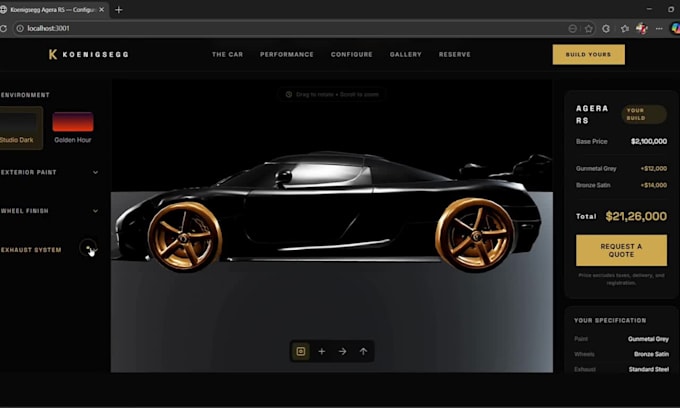Image resolution: width=680 pixels, height=408 pixels.
Task: Select the front view camera icon
Action: pyautogui.click(x=301, y=351)
